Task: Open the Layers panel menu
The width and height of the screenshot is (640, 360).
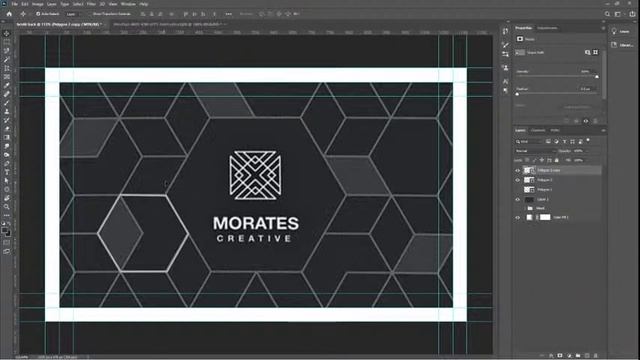Action: coord(603,131)
